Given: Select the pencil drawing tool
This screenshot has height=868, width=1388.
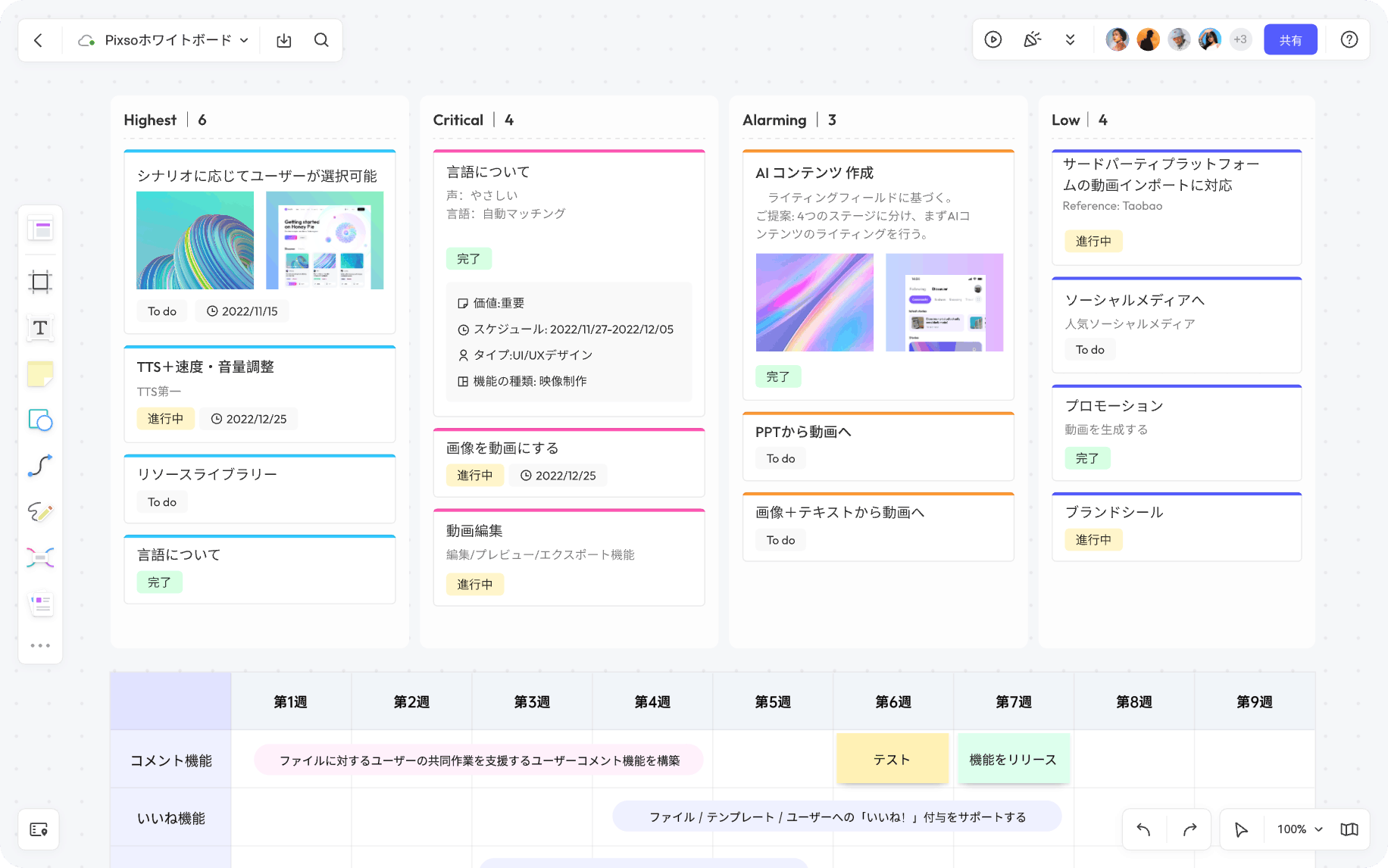Looking at the screenshot, I should [40, 512].
